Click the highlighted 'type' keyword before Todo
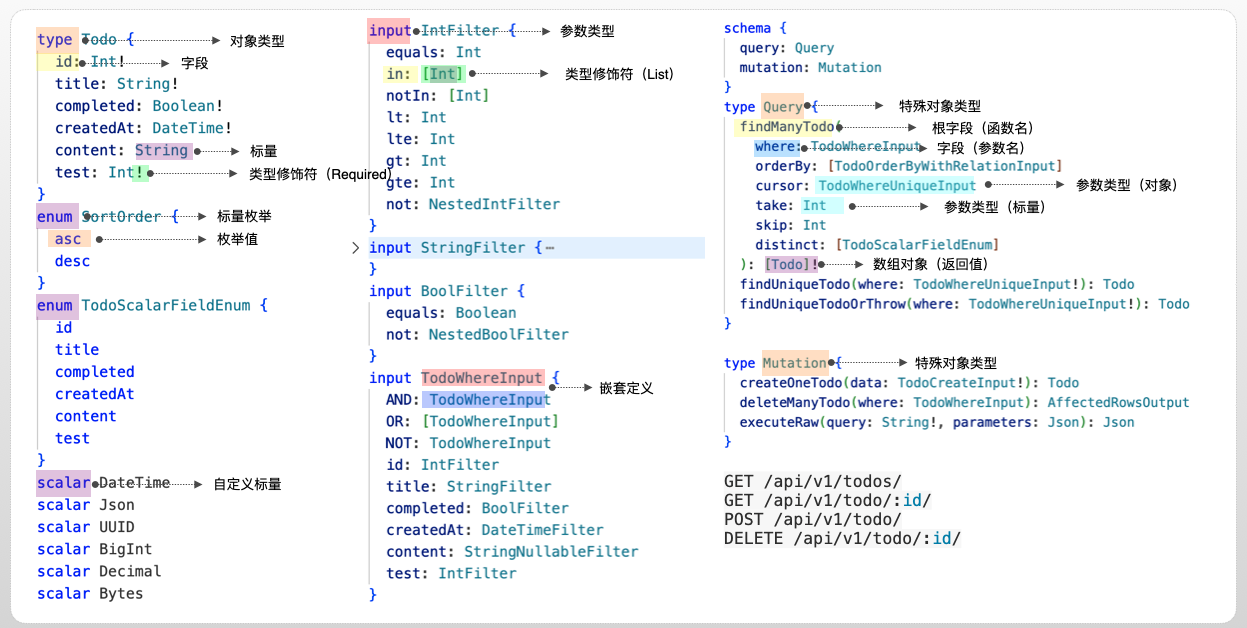1247x628 pixels. (55, 40)
